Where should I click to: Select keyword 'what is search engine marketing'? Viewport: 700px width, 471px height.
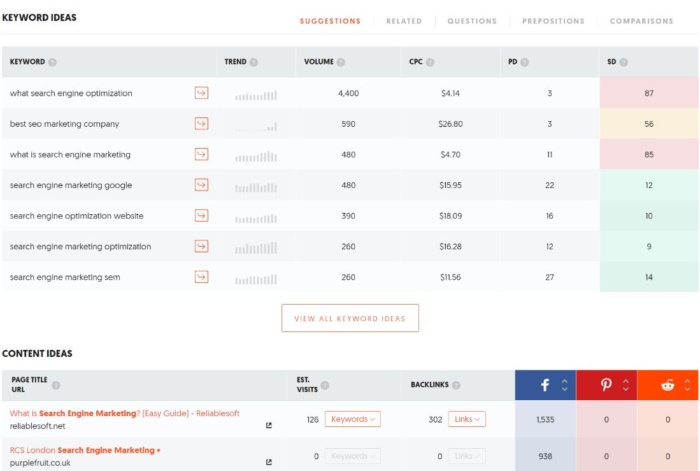pos(70,154)
